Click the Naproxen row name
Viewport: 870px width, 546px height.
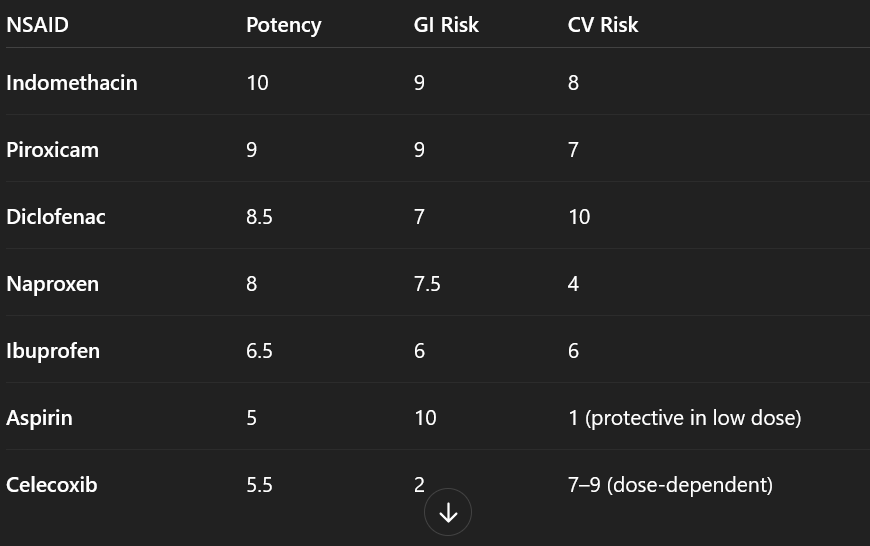52,285
